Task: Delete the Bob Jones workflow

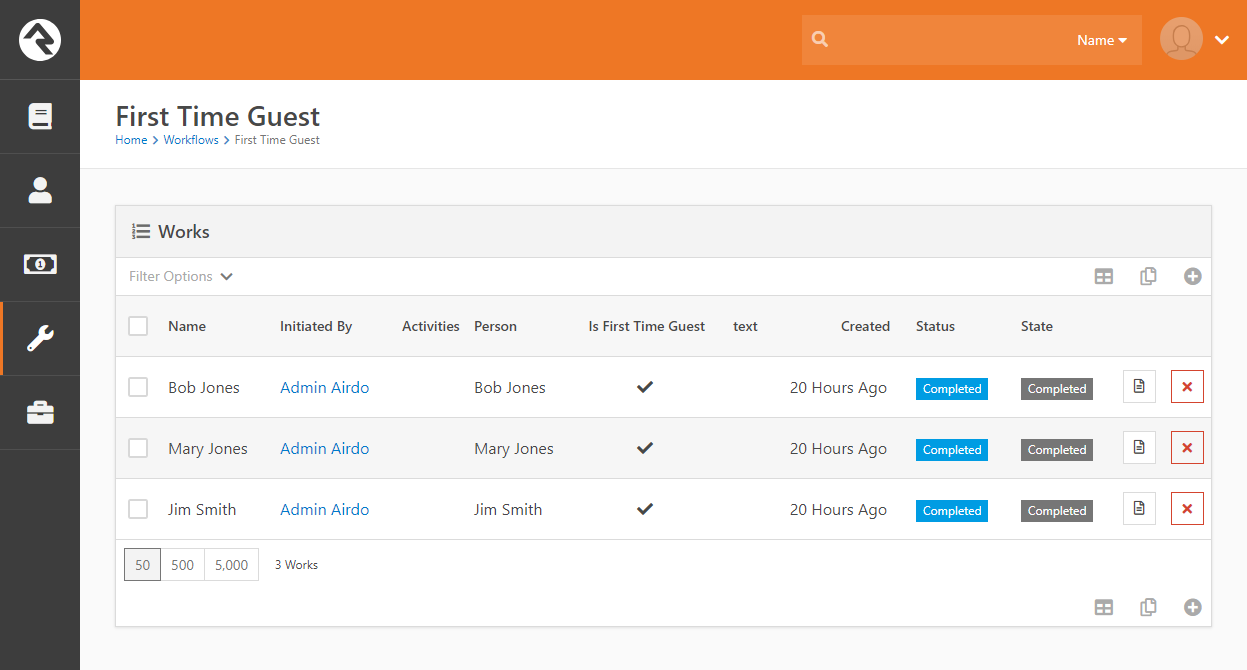Action: pos(1187,387)
